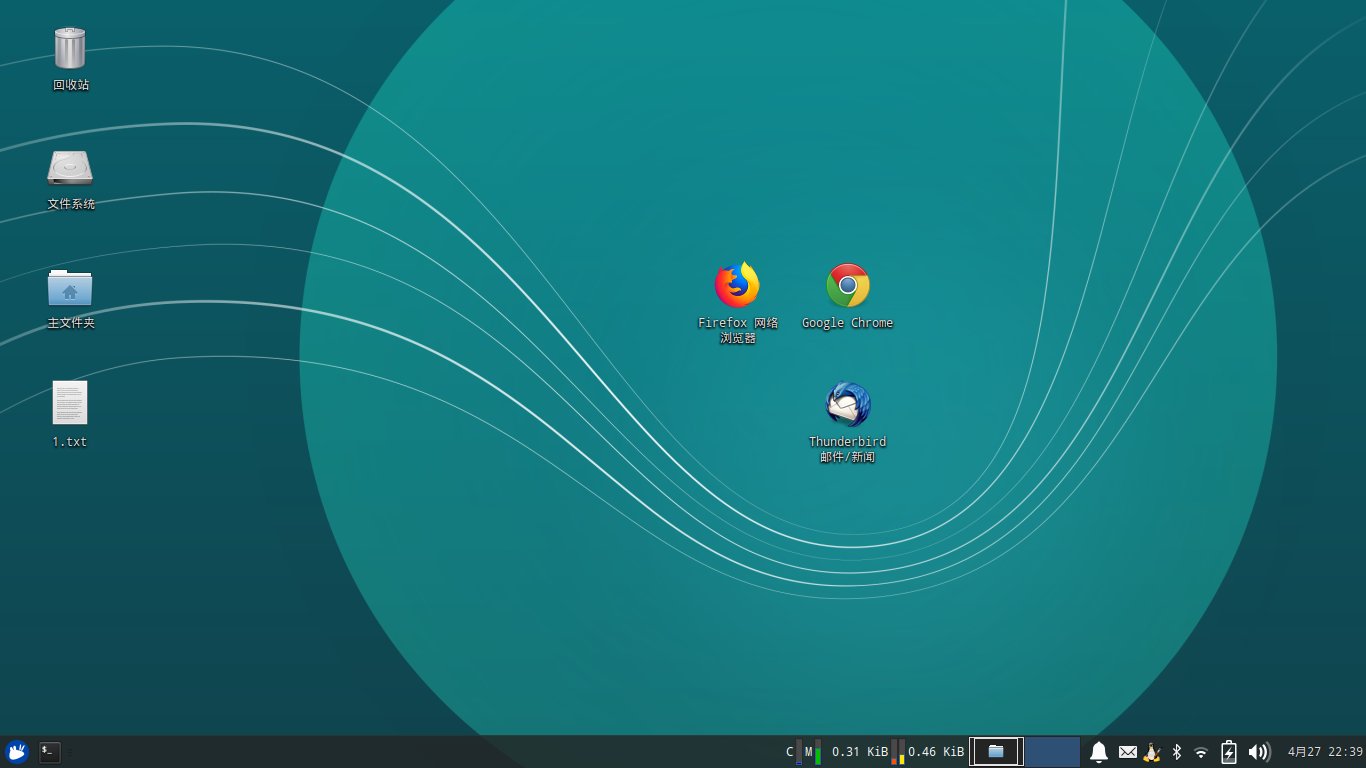Click the 0.31 KiB network speed text
Viewport: 1366px width, 768px height.
[x=860, y=752]
